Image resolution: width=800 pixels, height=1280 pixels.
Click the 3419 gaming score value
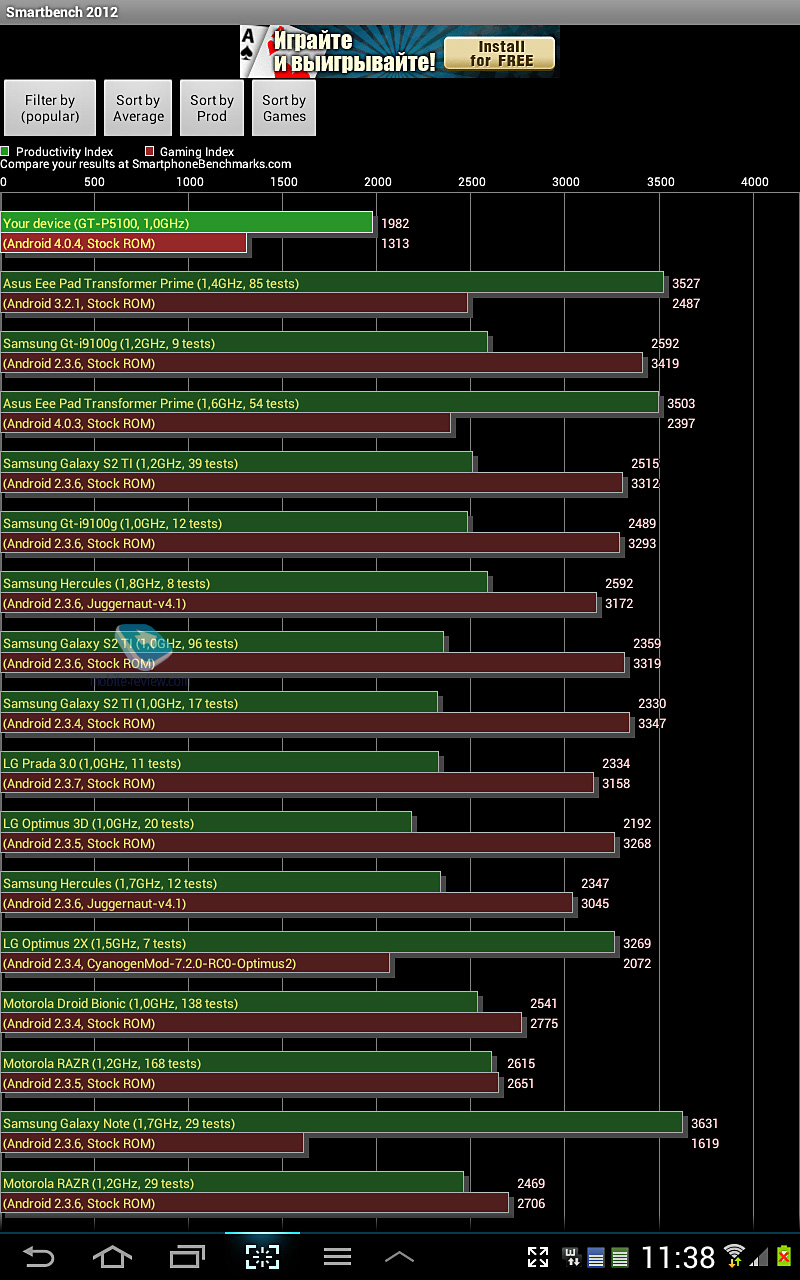click(665, 364)
